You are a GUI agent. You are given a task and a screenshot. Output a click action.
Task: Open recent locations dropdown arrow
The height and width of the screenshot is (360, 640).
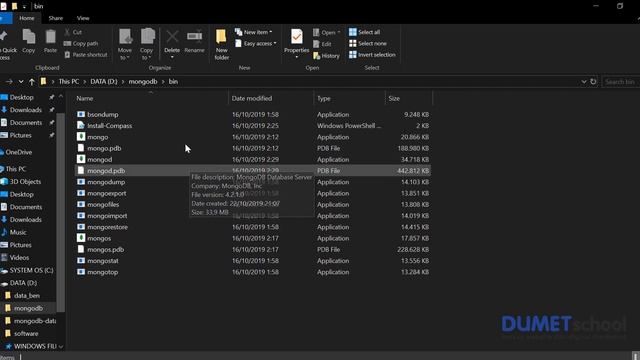[x=21, y=82]
